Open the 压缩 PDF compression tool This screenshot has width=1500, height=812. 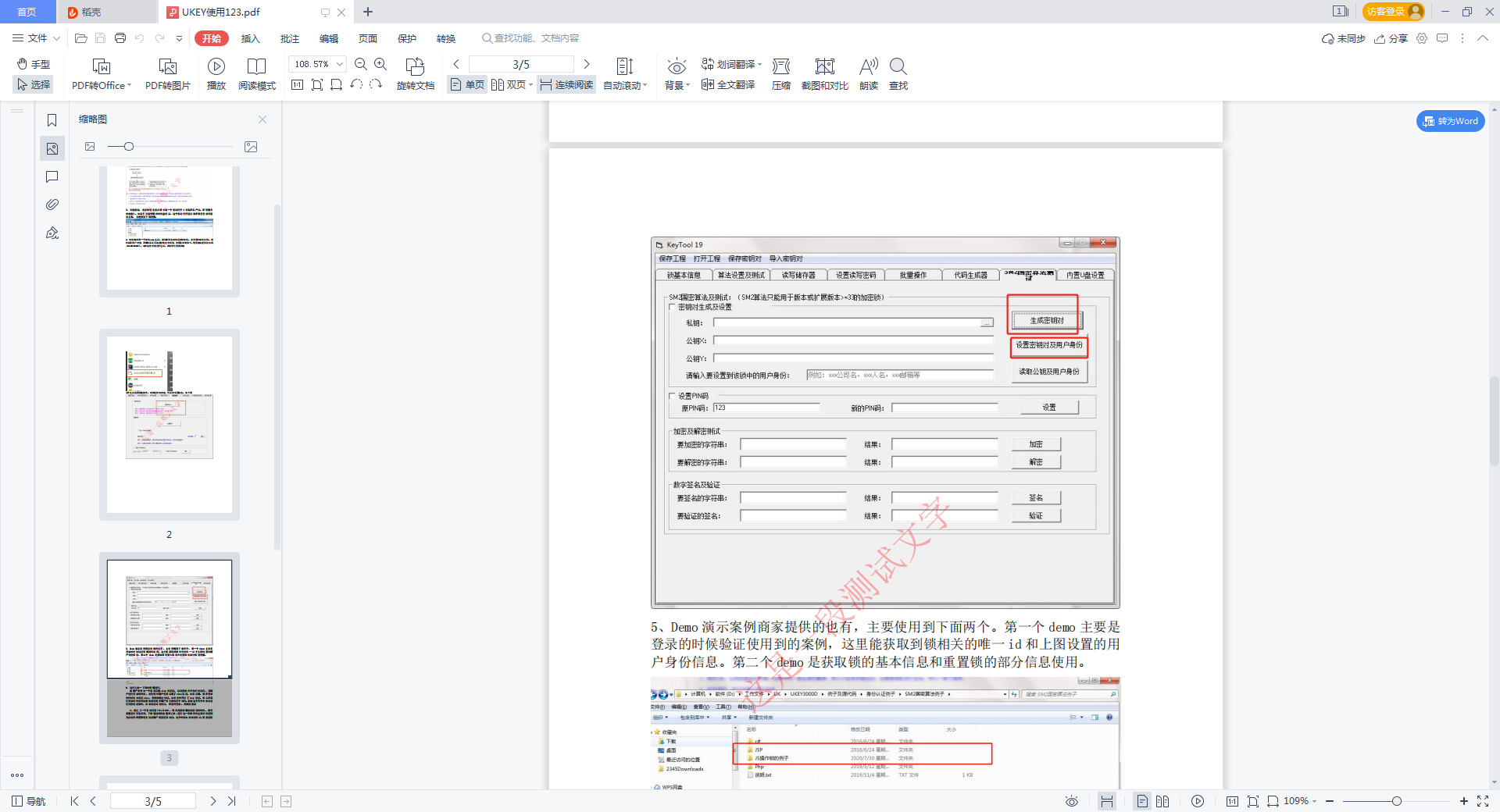tap(780, 73)
